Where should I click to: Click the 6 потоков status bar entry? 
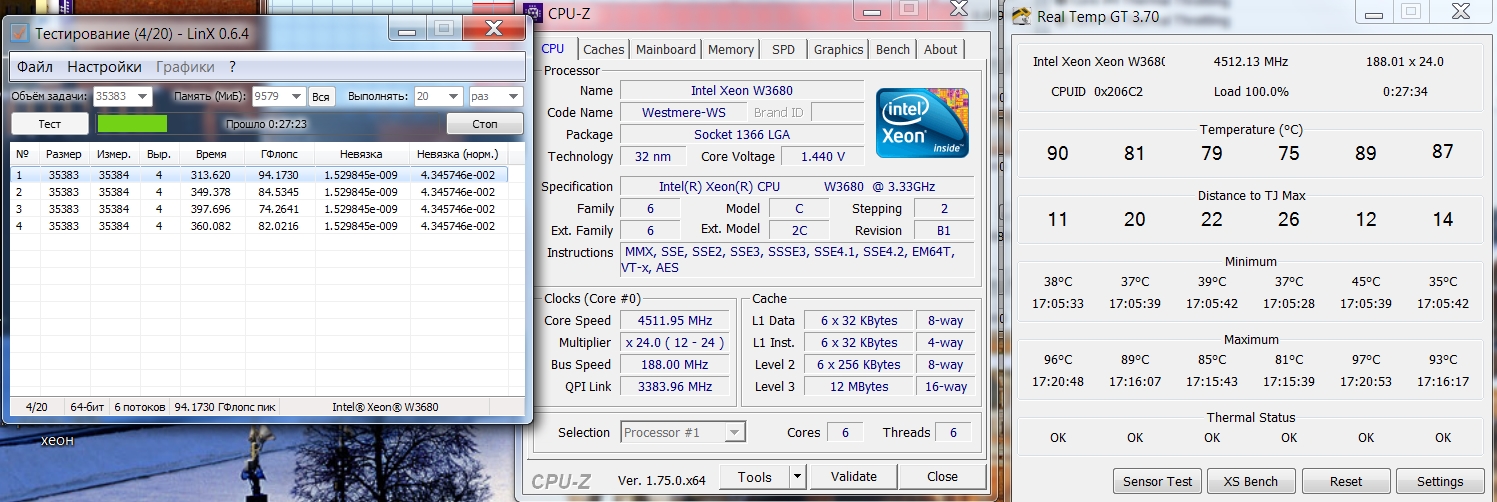tap(139, 407)
